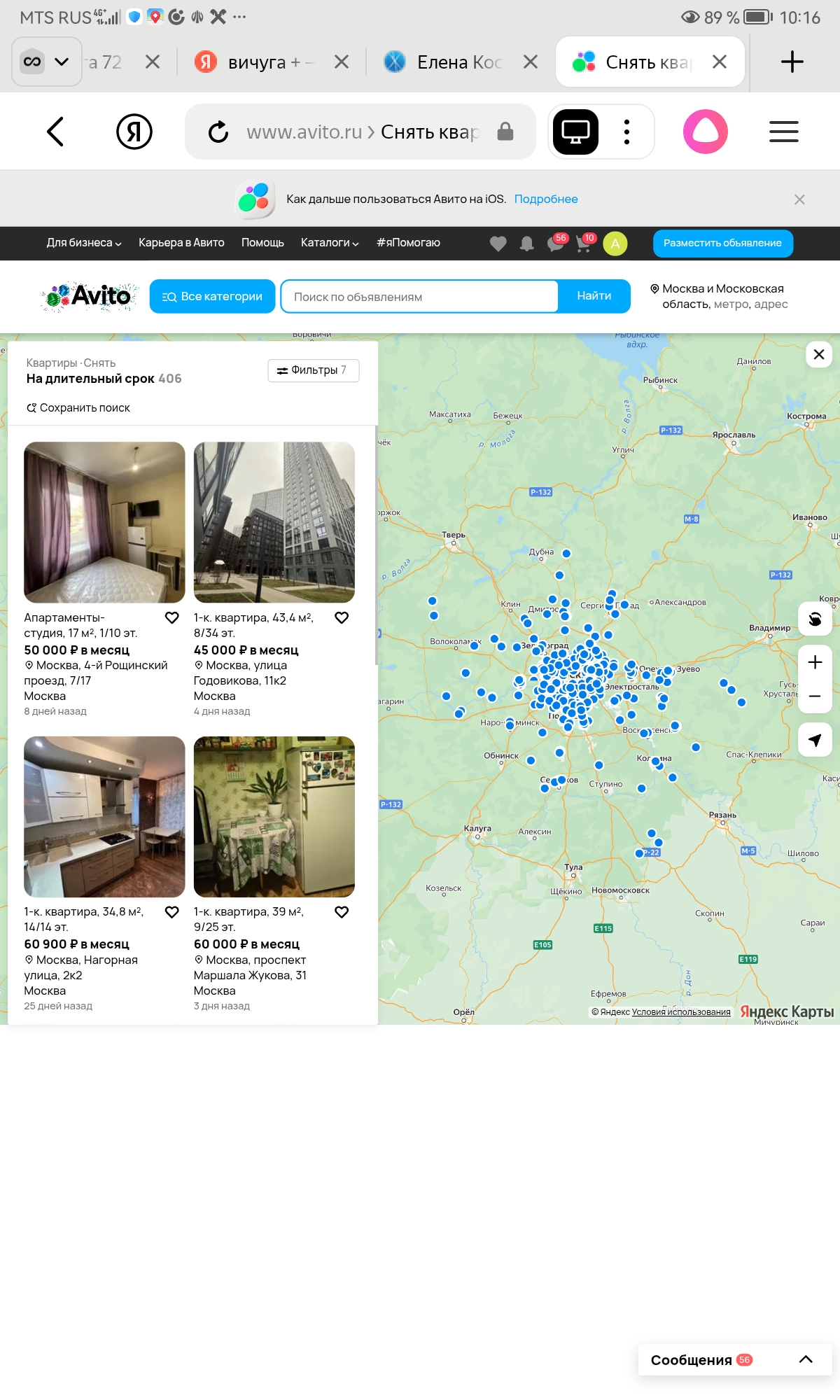840x1400 pixels.
Task: Favorite the 17 m² studio apartment listing
Action: [171, 617]
